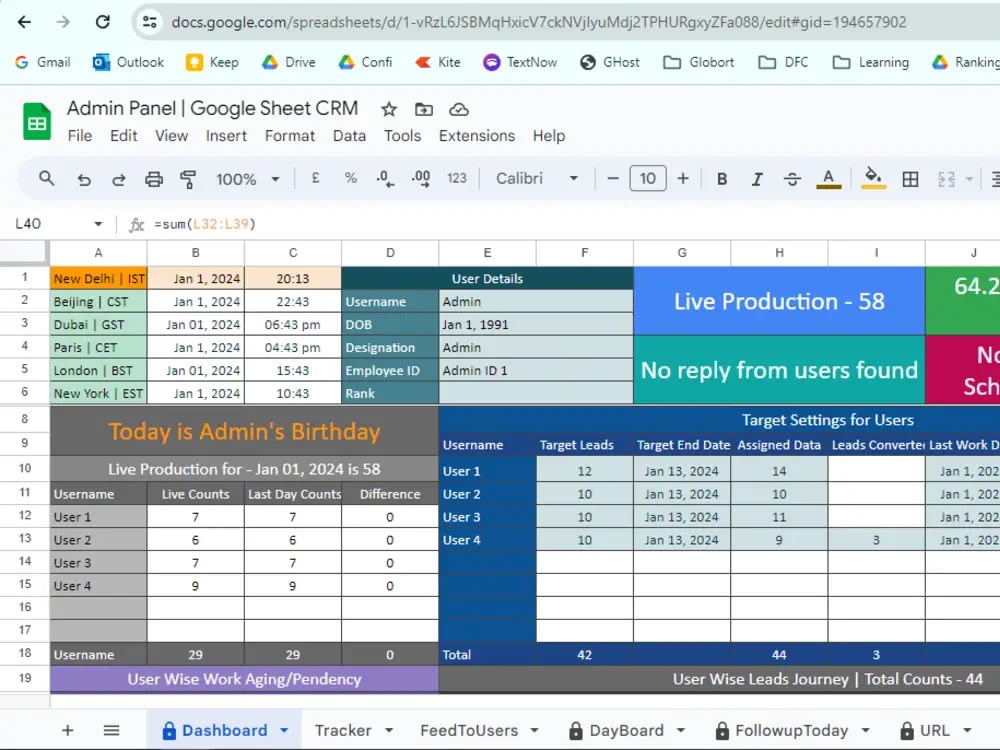Open the Tools menu
Screen dimensions: 1000x750
point(402,136)
